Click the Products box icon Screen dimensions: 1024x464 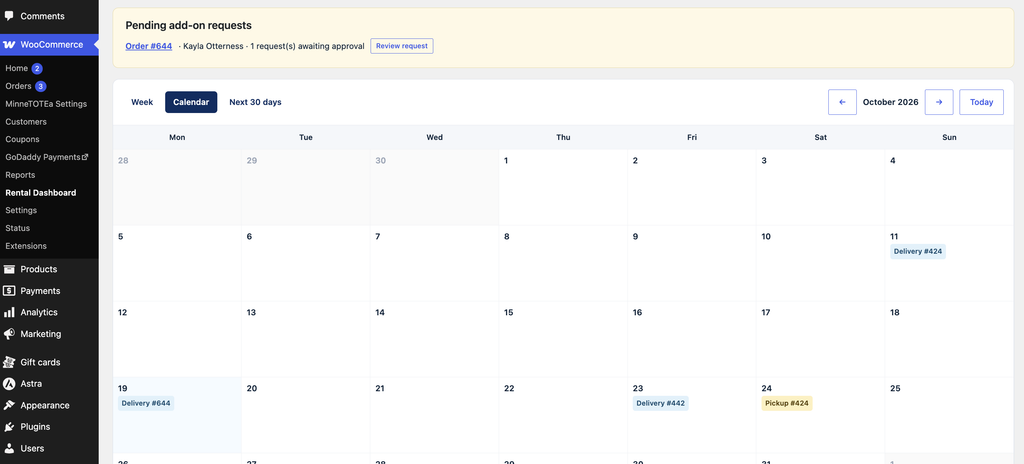click(9, 269)
